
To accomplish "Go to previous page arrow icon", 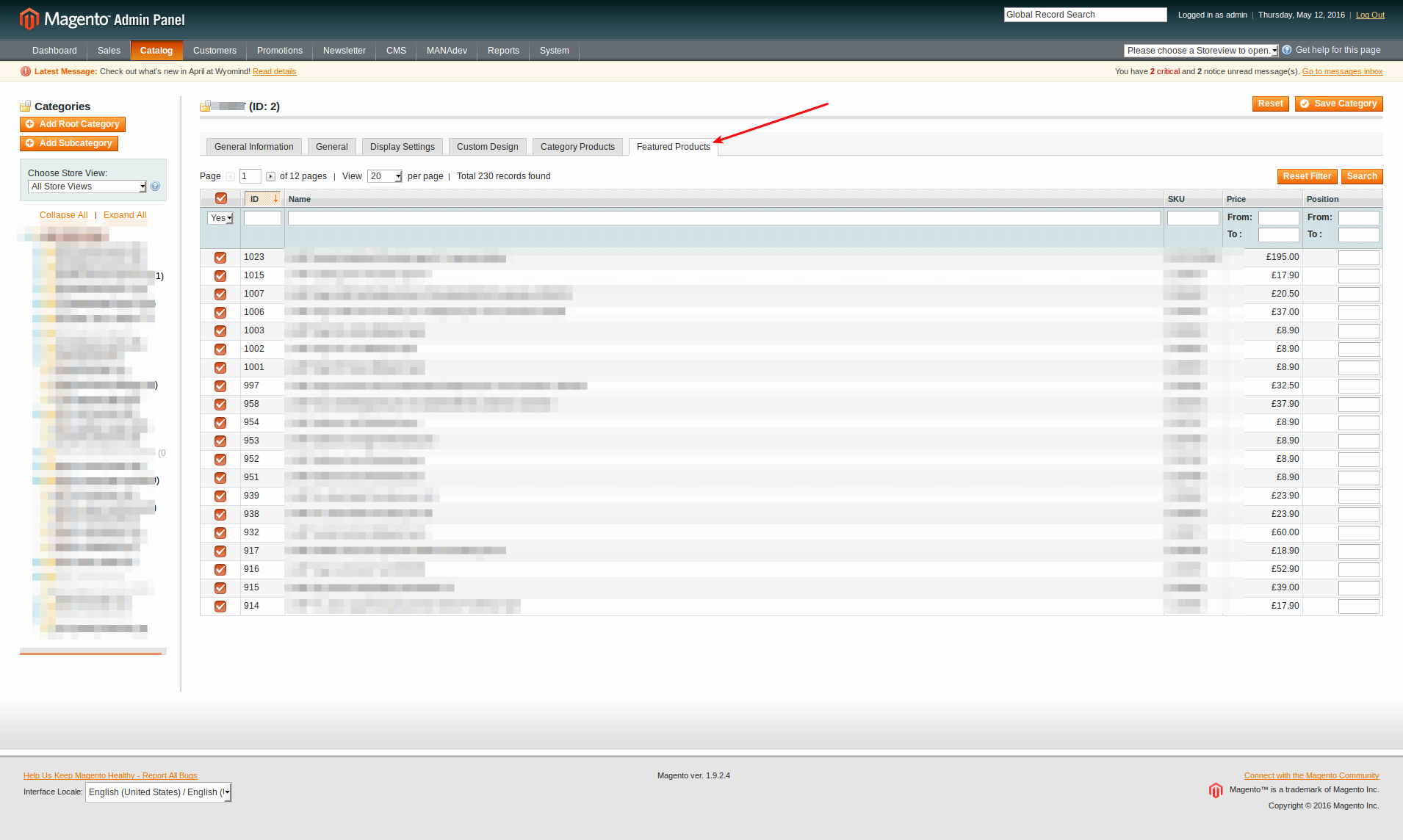I will click(x=230, y=176).
